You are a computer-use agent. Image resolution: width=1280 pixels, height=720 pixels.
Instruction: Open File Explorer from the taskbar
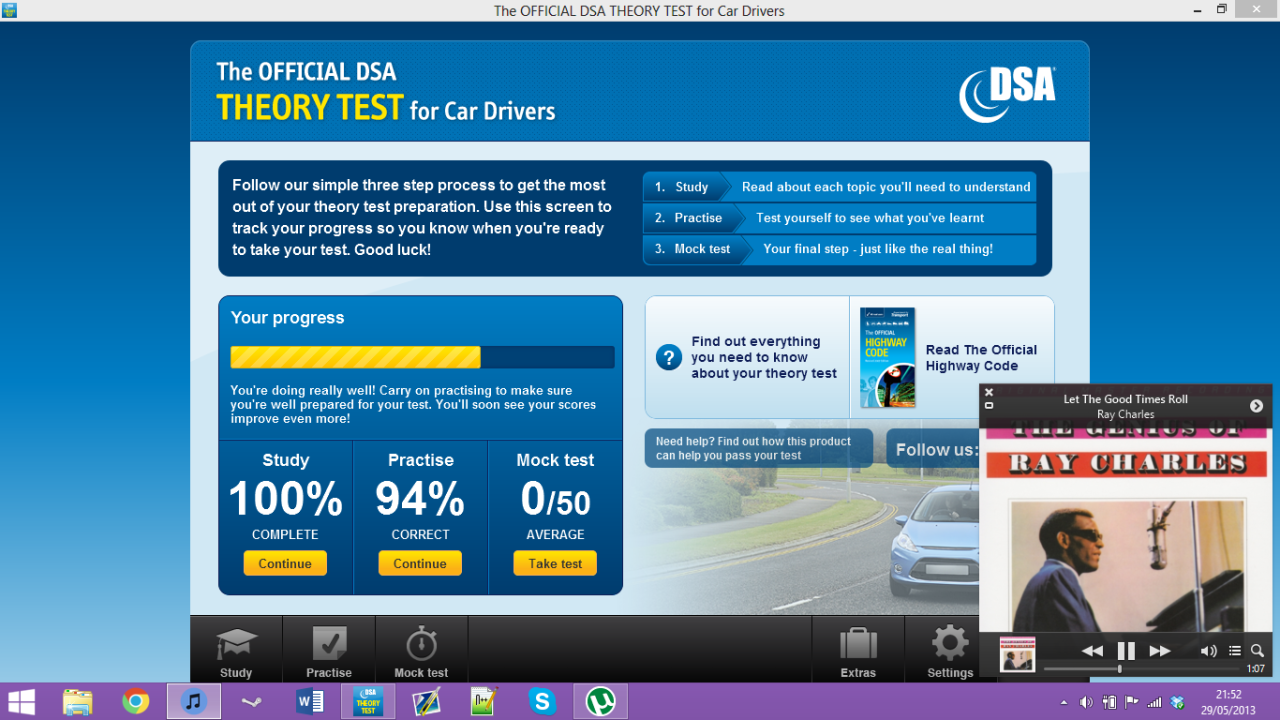[78, 701]
